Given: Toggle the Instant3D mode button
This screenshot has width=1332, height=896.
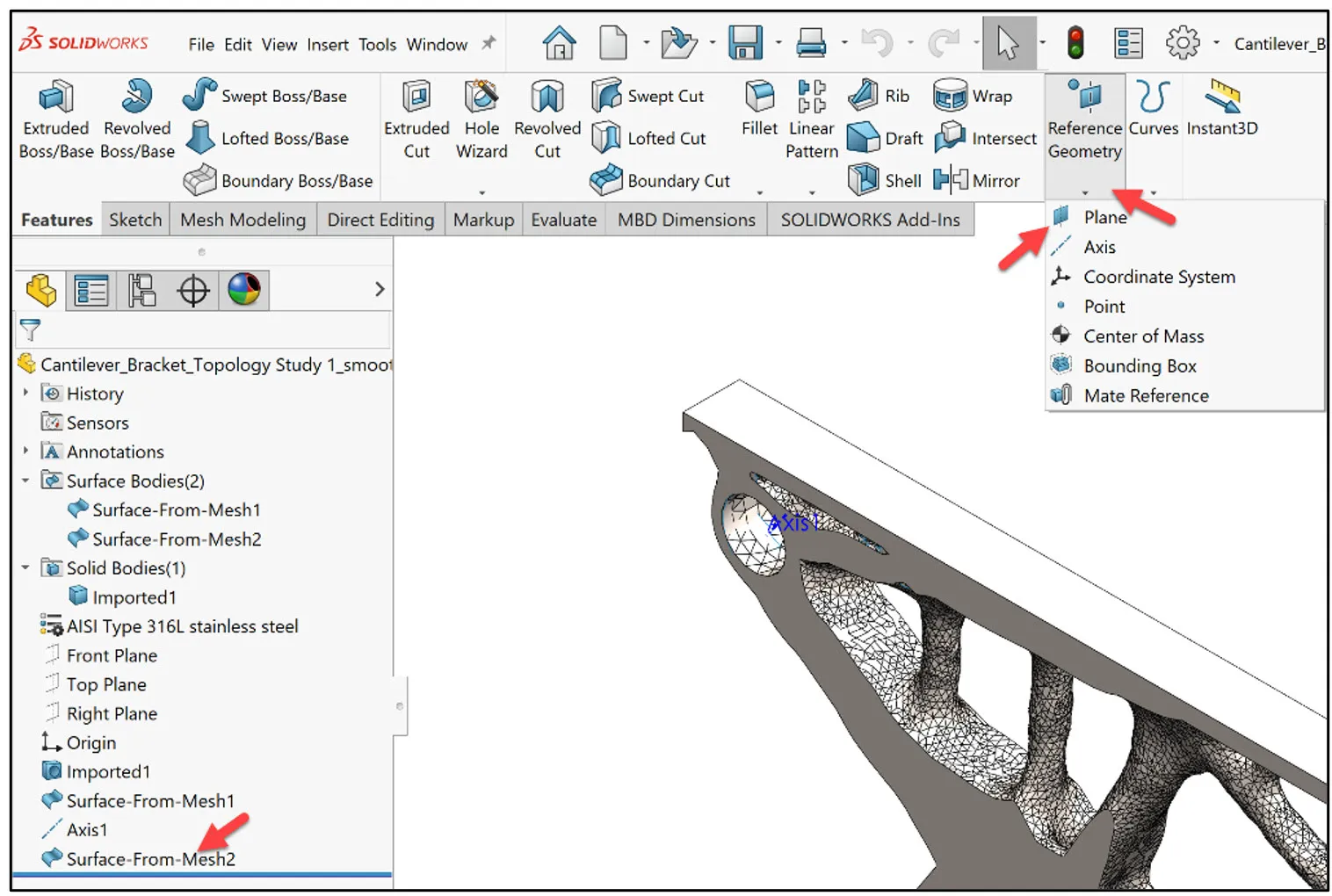Looking at the screenshot, I should [1221, 98].
